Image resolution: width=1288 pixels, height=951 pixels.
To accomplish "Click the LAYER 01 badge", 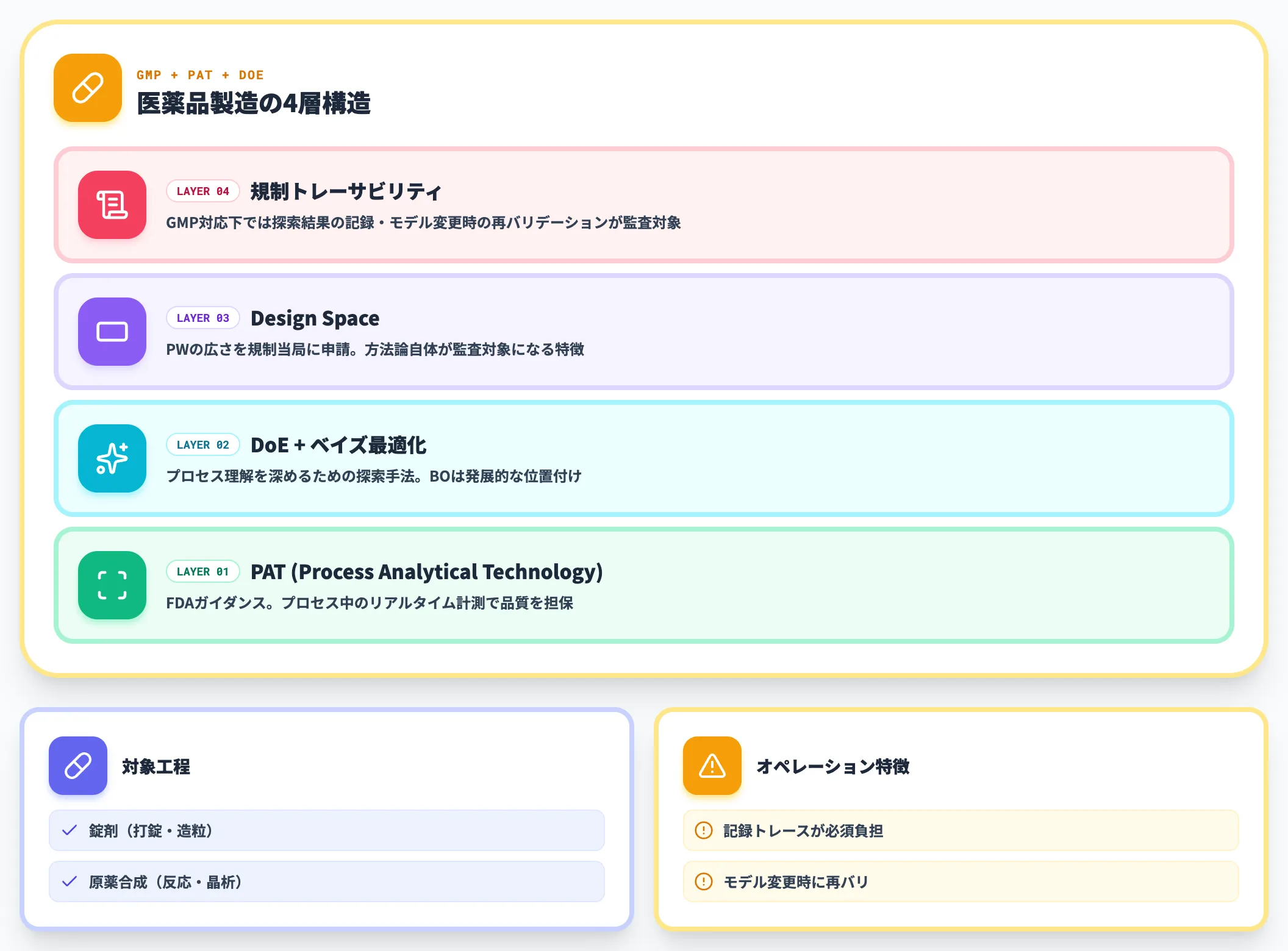I will click(x=203, y=572).
